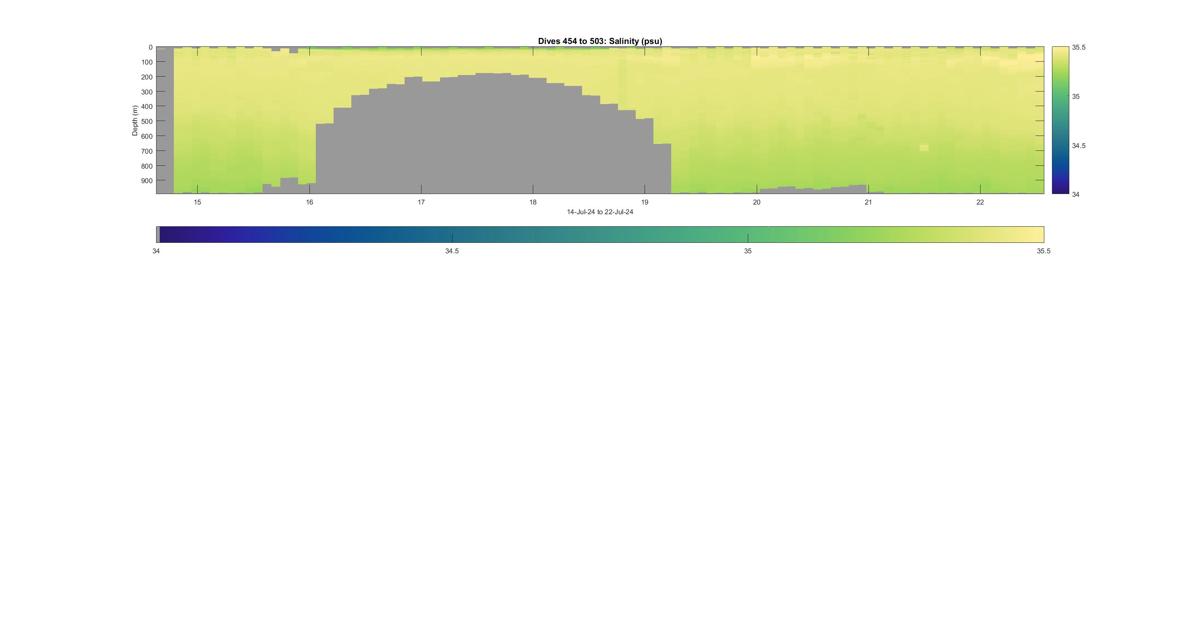Click "34.5" label on the vertical colorbar
The image size is (1200, 622).
tap(1079, 145)
